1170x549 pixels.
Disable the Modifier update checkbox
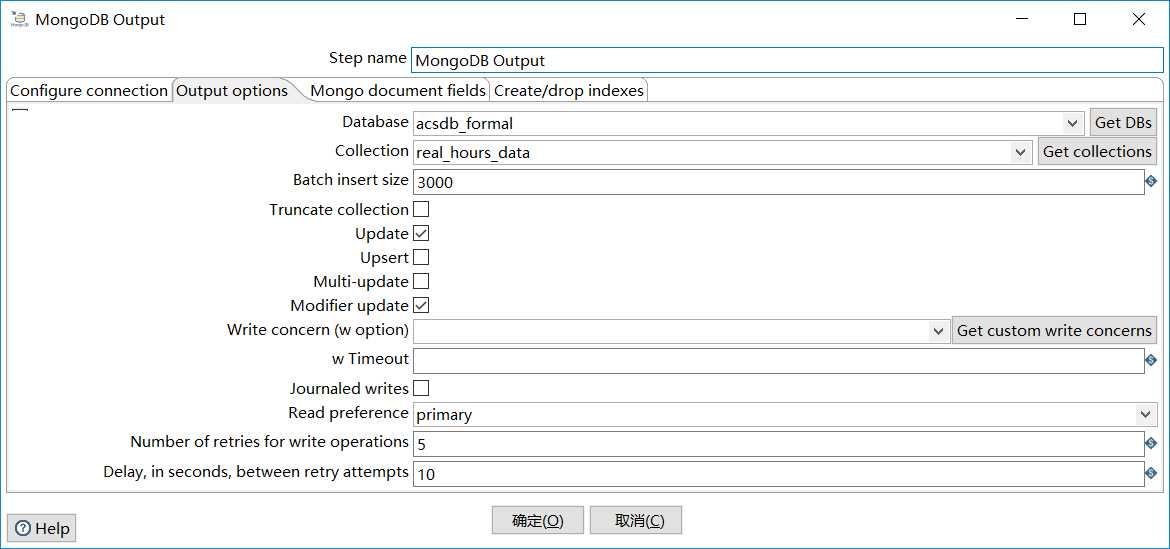click(x=421, y=306)
